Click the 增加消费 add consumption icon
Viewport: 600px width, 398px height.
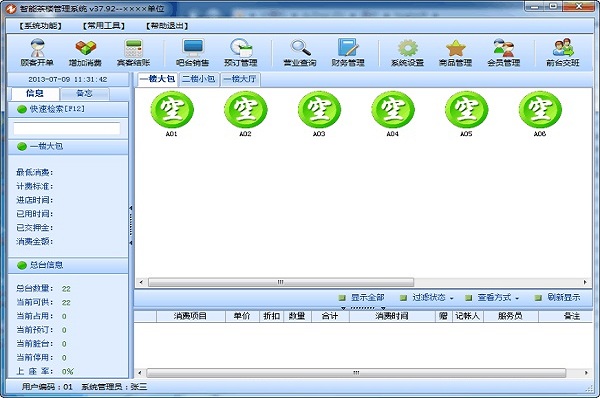(85, 52)
